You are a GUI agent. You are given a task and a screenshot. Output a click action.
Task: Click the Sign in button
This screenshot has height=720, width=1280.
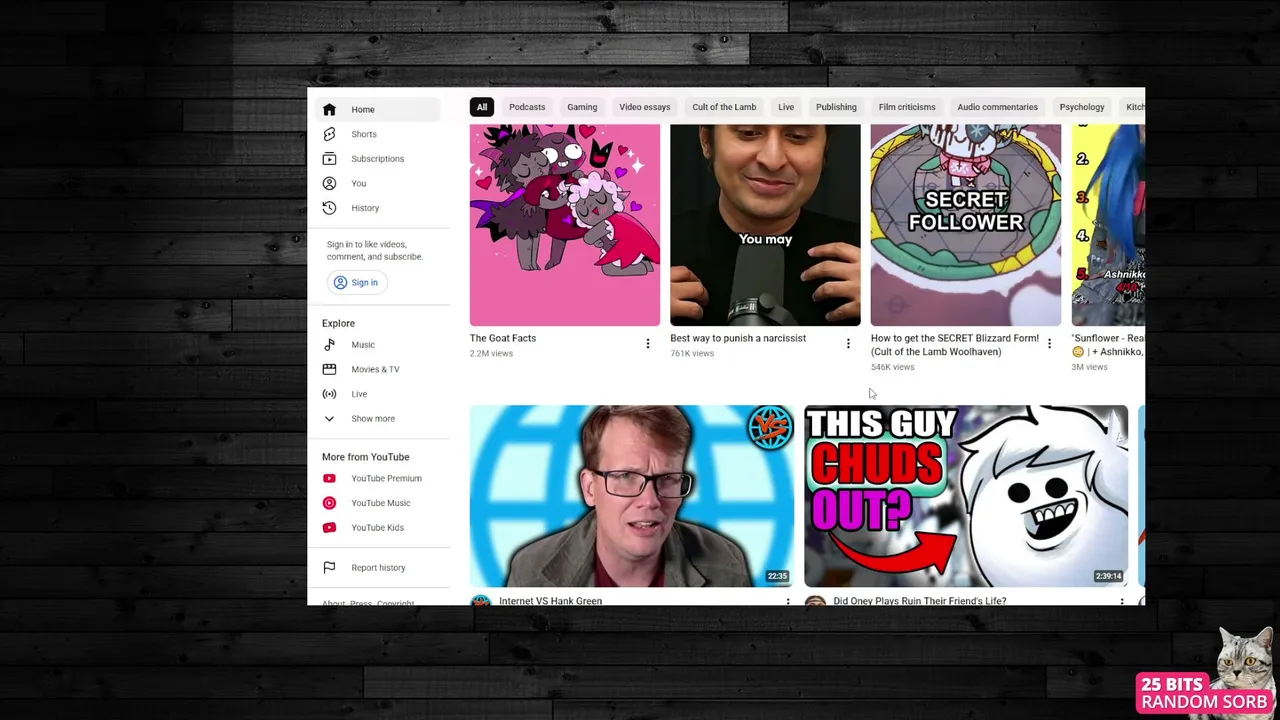pos(357,282)
